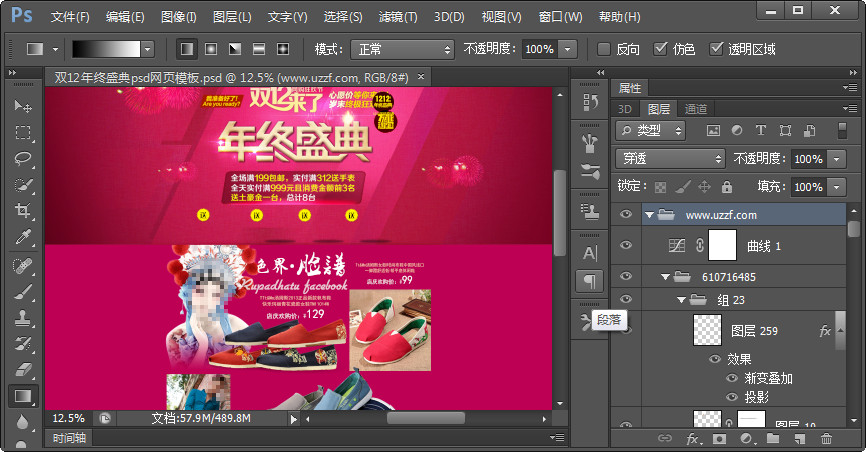Lock all layer attributes
This screenshot has width=866, height=452.
pos(727,187)
